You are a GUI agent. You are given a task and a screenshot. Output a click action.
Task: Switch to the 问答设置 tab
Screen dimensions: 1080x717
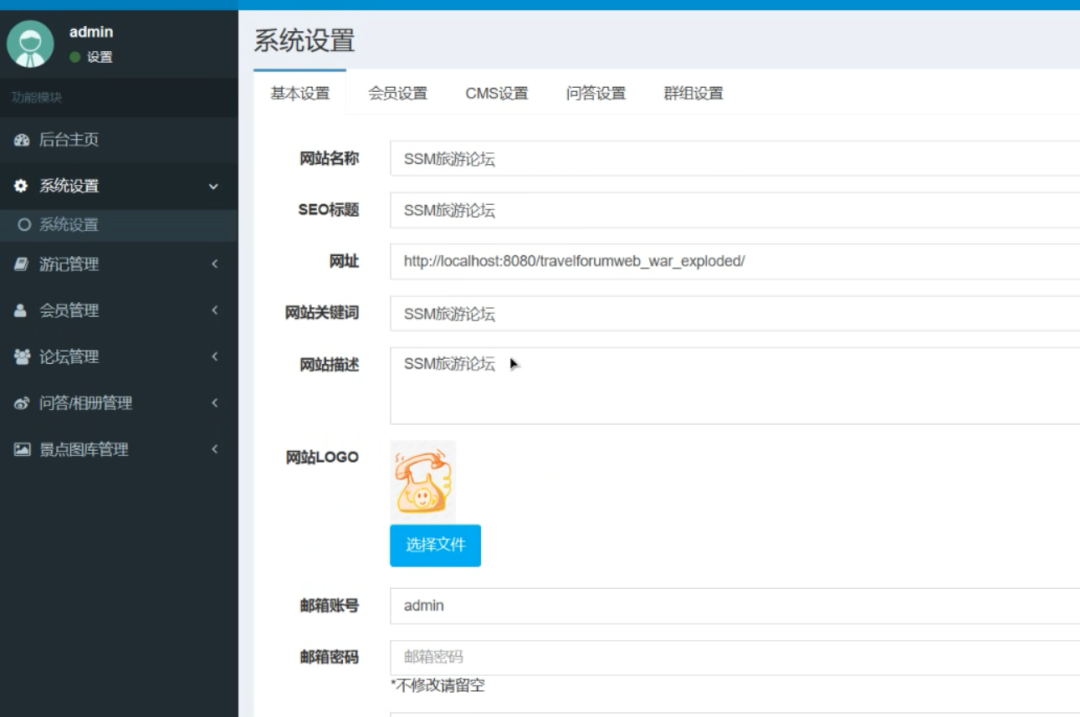pyautogui.click(x=595, y=93)
